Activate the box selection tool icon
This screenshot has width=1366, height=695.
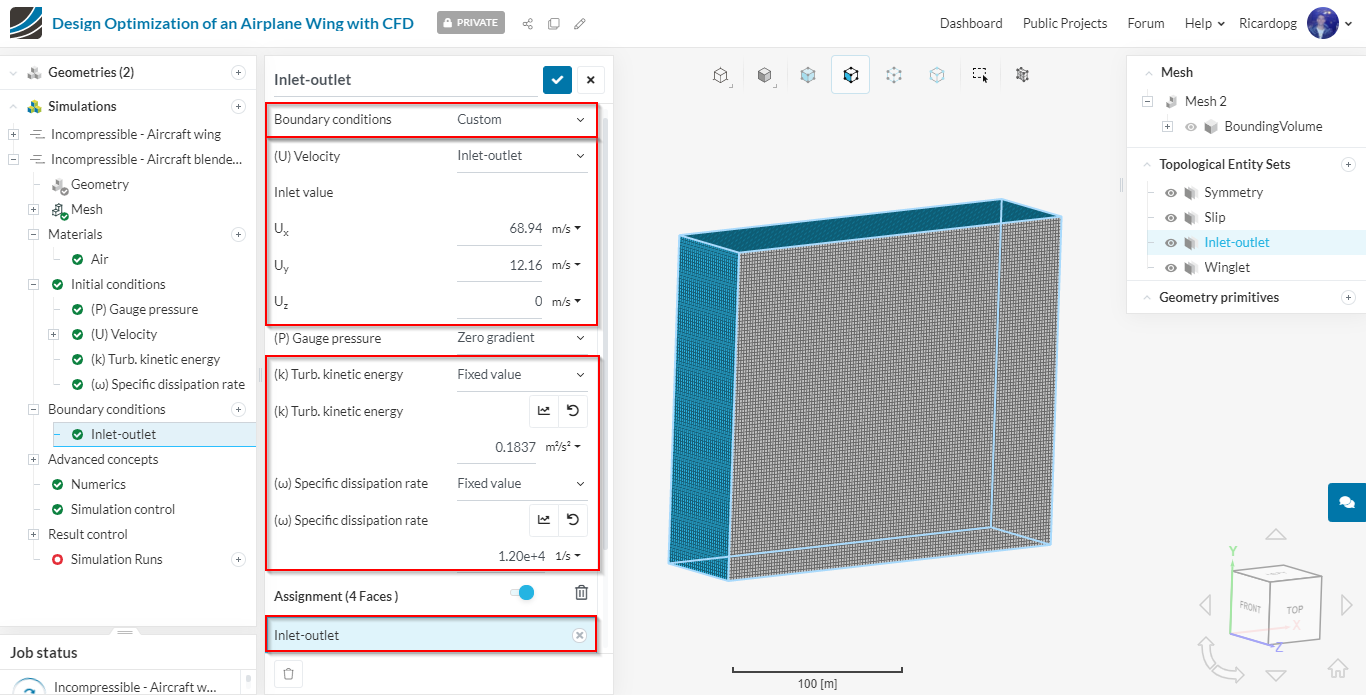(x=980, y=75)
